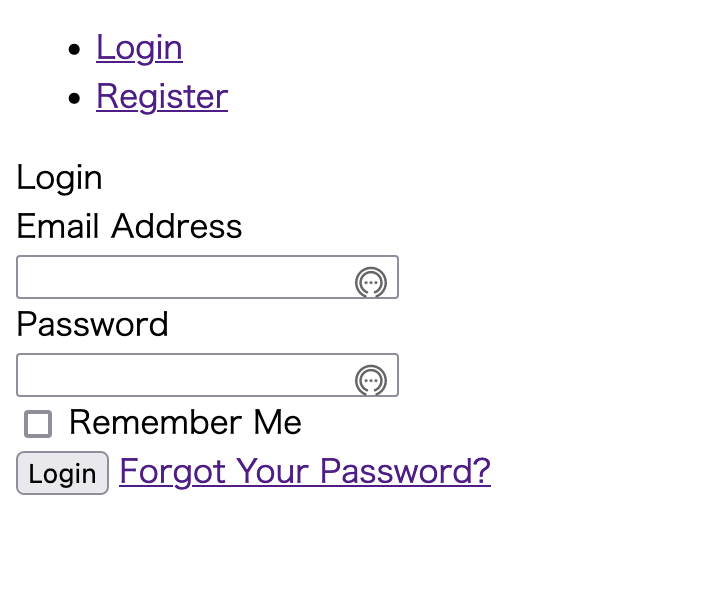Focus the Password input field
The height and width of the screenshot is (616, 721).
[207, 375]
